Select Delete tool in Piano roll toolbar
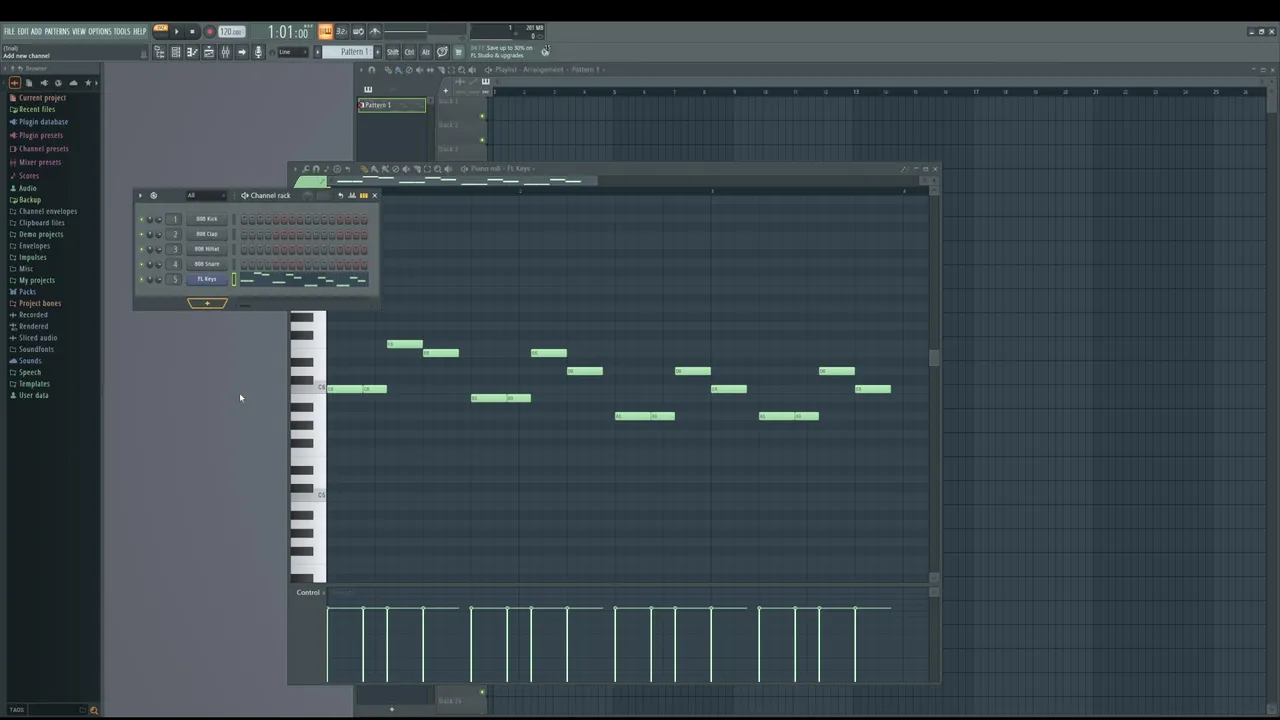This screenshot has height=720, width=1280. point(396,169)
